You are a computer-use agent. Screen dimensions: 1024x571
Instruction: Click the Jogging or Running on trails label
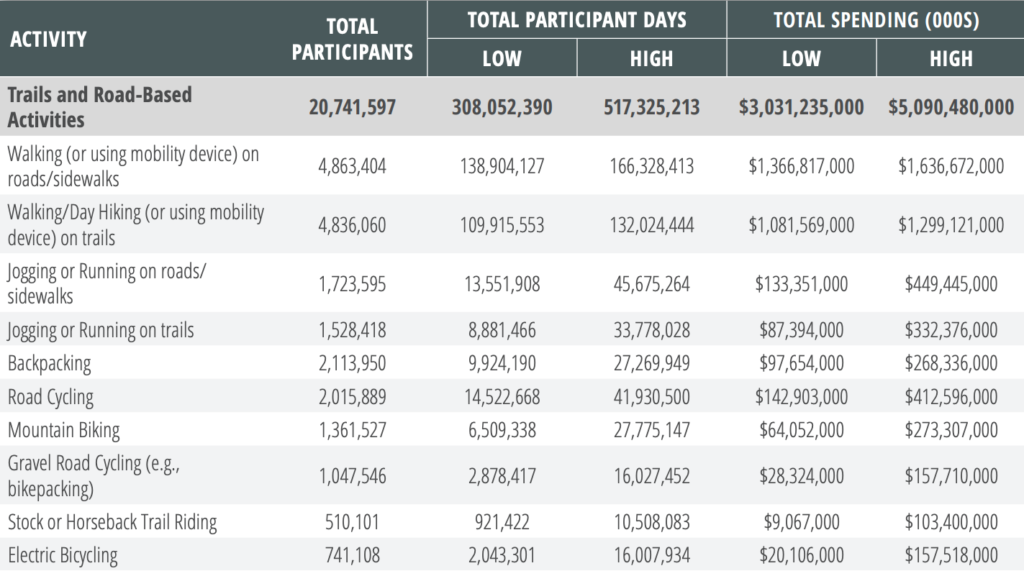pyautogui.click(x=101, y=330)
